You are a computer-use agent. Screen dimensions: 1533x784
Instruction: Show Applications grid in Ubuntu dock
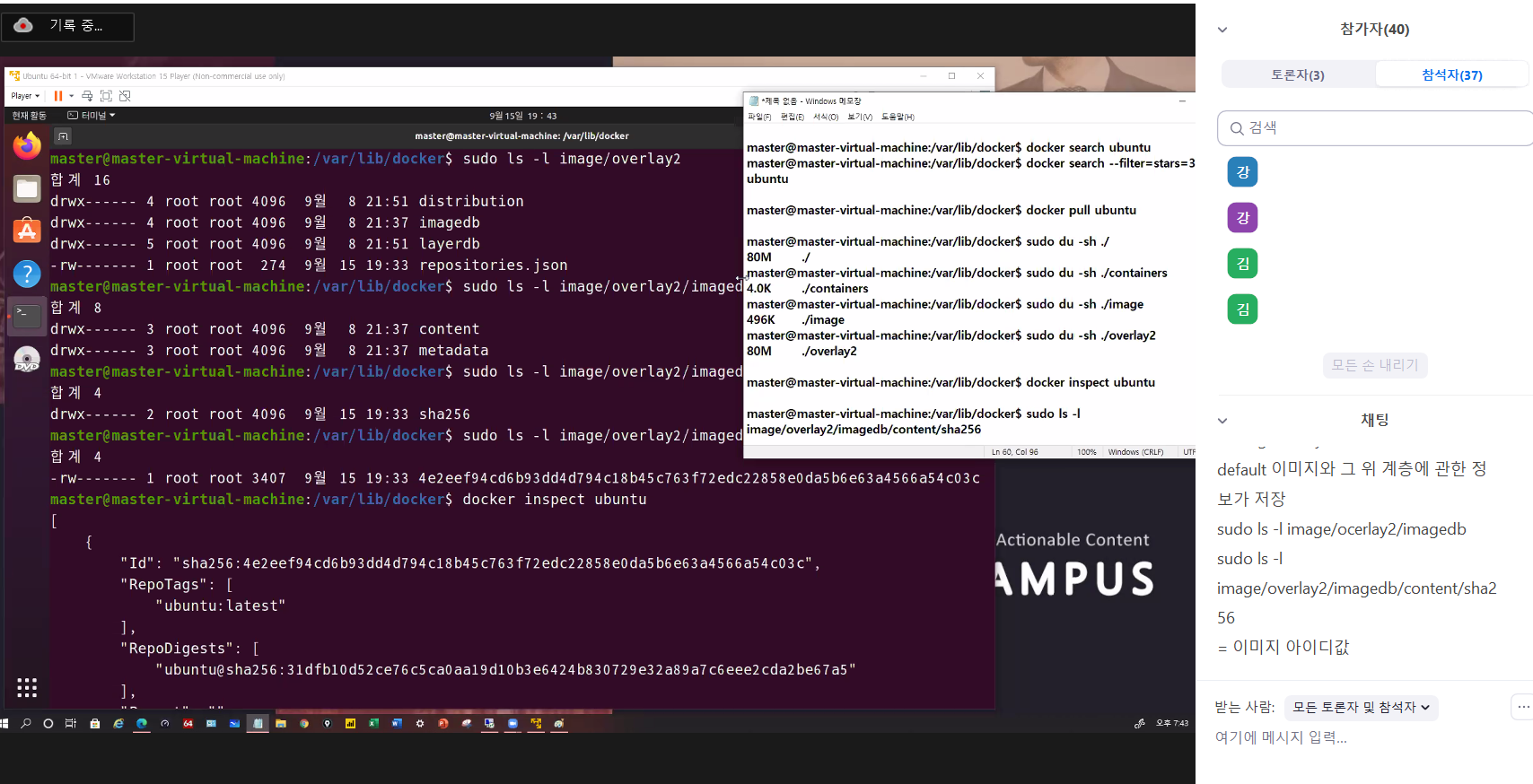pos(27,687)
